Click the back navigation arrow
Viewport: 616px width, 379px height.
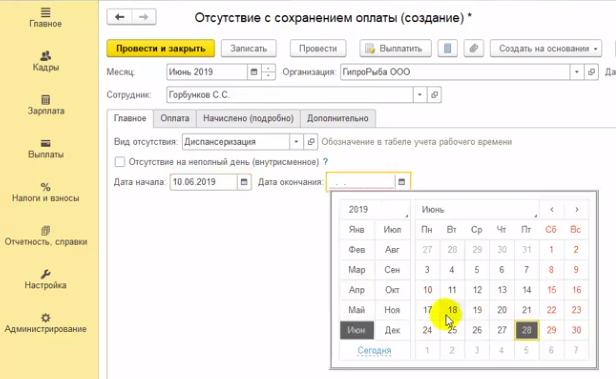(x=119, y=17)
